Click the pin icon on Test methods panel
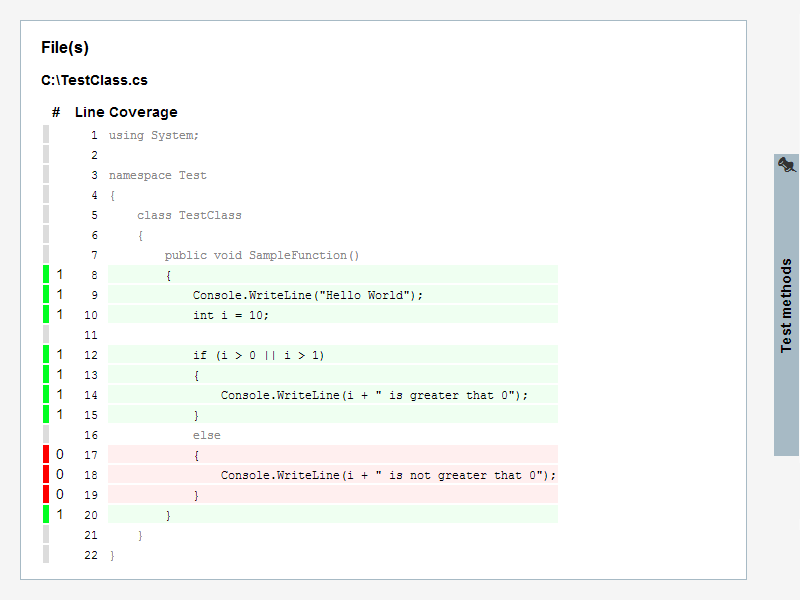 pos(786,165)
